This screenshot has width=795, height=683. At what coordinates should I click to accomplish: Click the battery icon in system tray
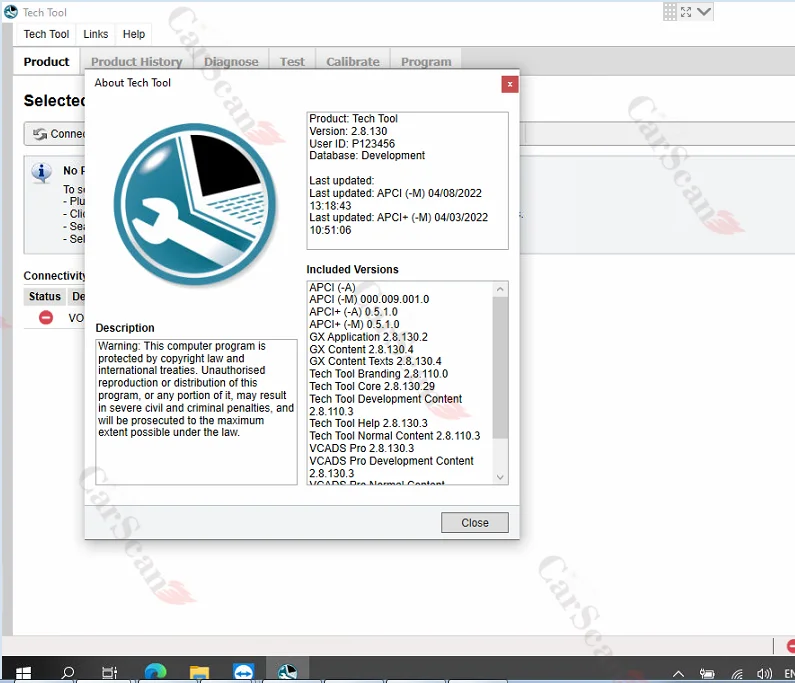click(707, 674)
